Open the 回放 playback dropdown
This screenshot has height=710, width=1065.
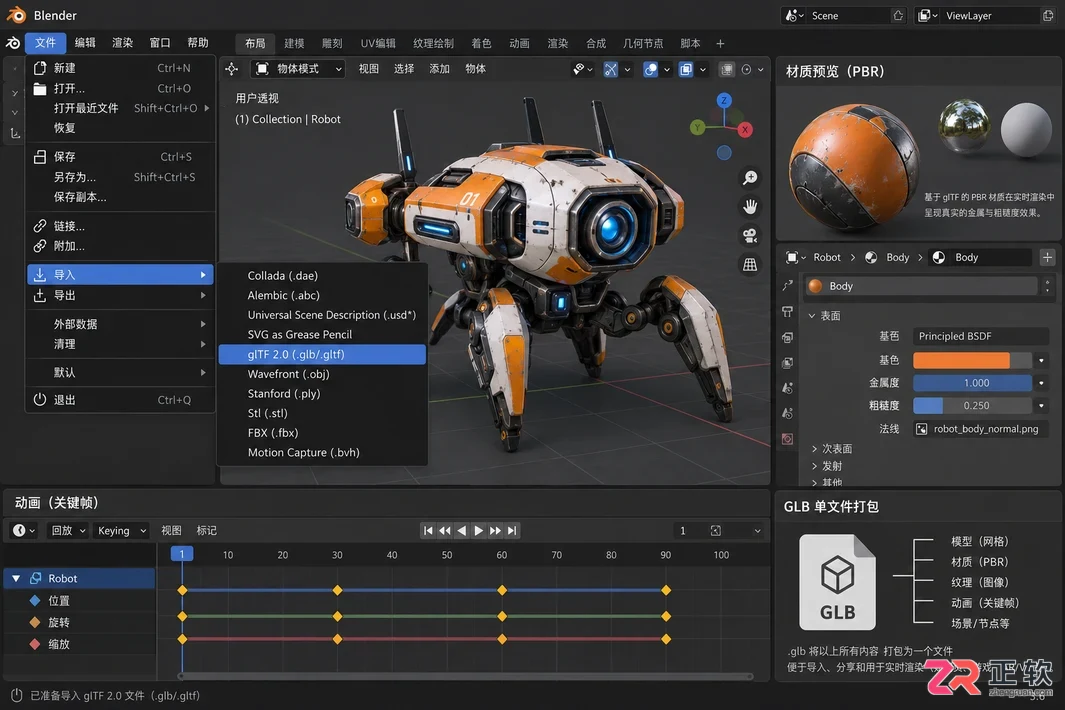[68, 531]
